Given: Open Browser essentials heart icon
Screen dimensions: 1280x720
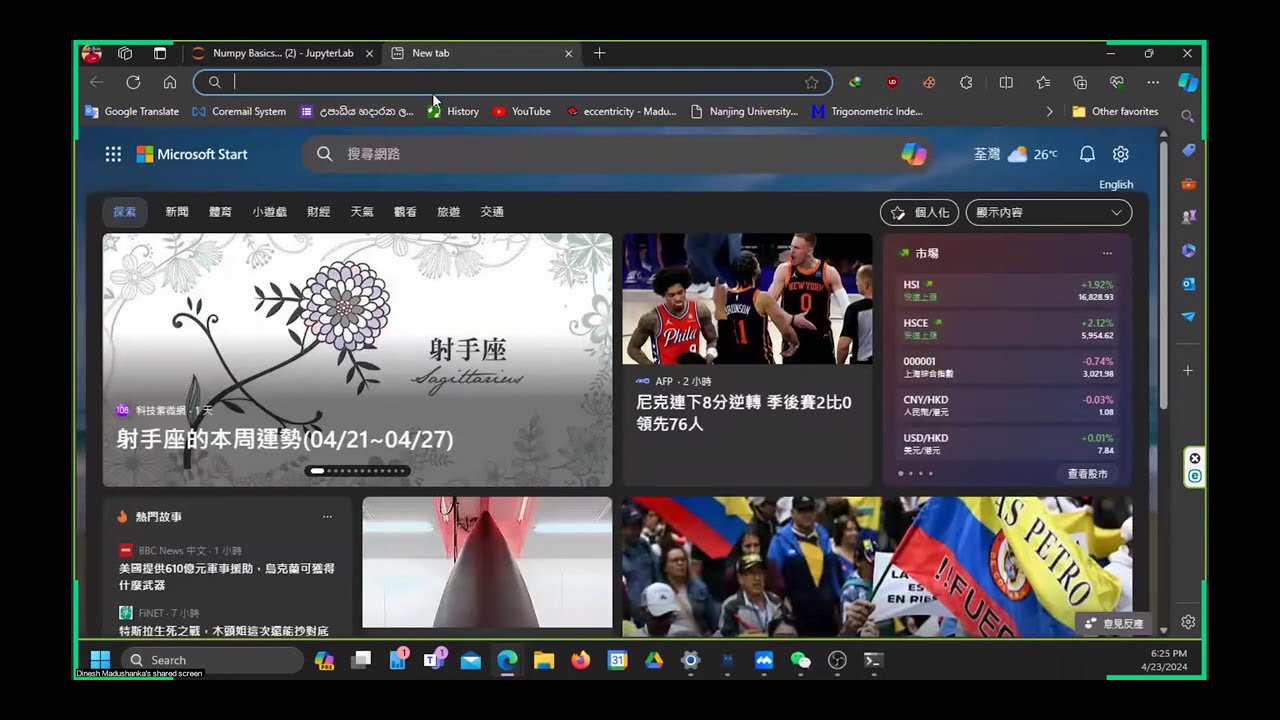Looking at the screenshot, I should 1117,82.
